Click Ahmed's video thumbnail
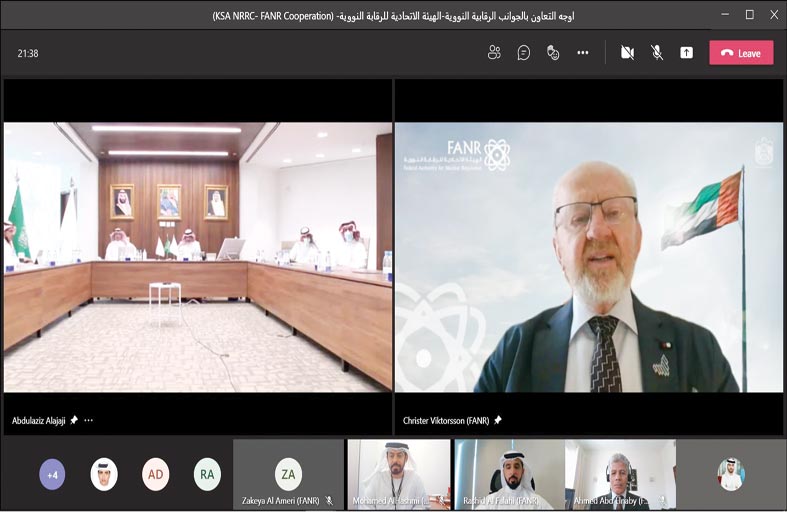This screenshot has width=787, height=512. coord(619,474)
